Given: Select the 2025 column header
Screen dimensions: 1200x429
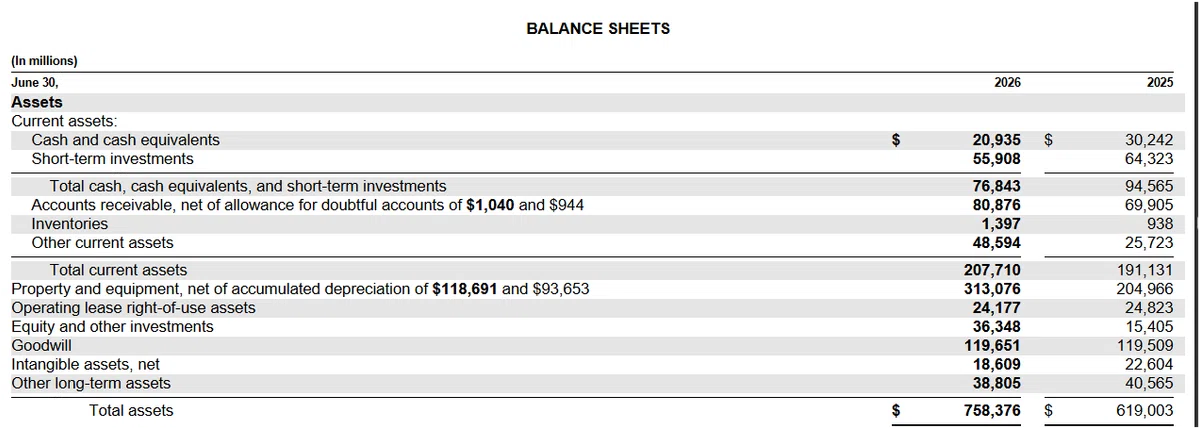Looking at the screenshot, I should [x=1160, y=83].
